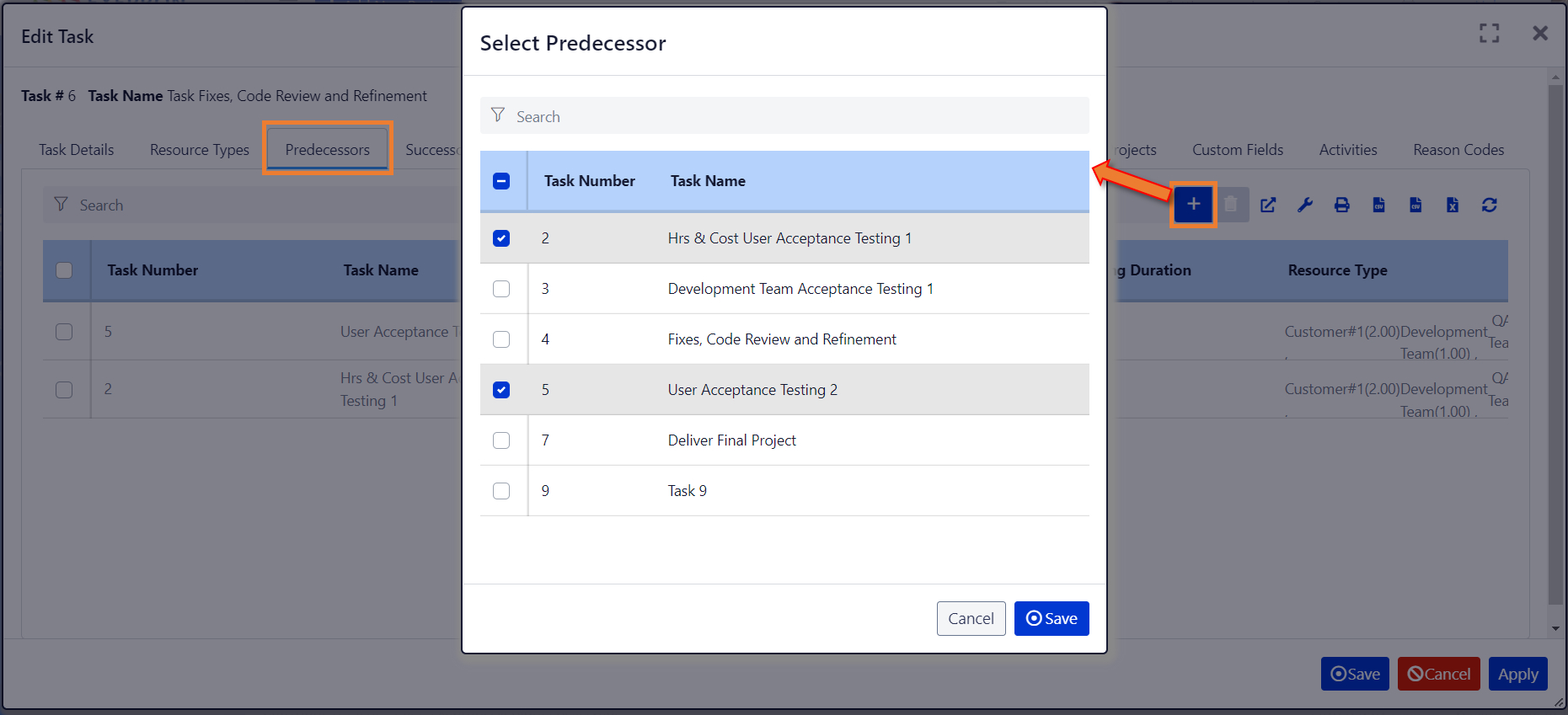Image resolution: width=1568 pixels, height=715 pixels.
Task: Go to the Custom Fields tab
Action: point(1238,150)
